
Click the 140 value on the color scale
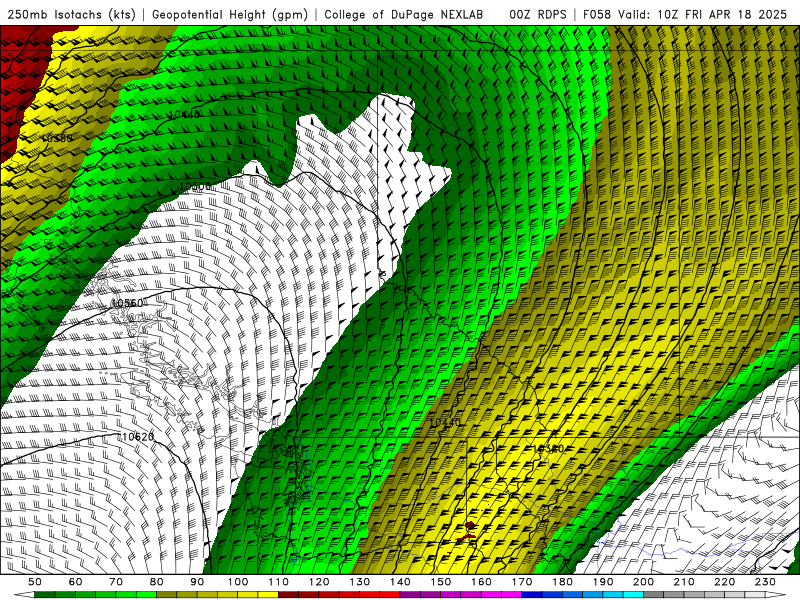click(401, 582)
